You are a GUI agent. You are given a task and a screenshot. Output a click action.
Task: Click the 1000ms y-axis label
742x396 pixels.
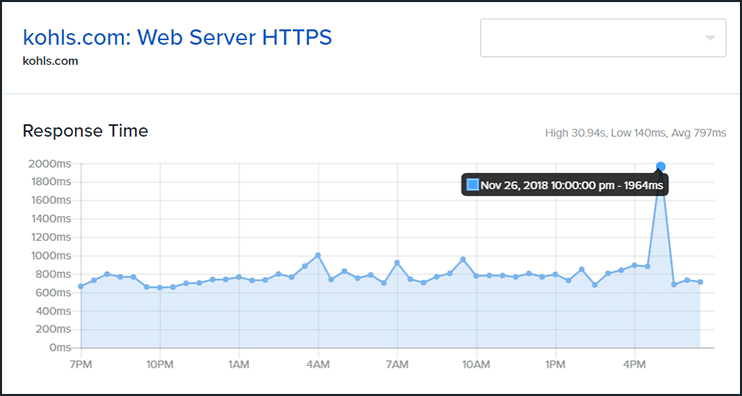(x=50, y=256)
